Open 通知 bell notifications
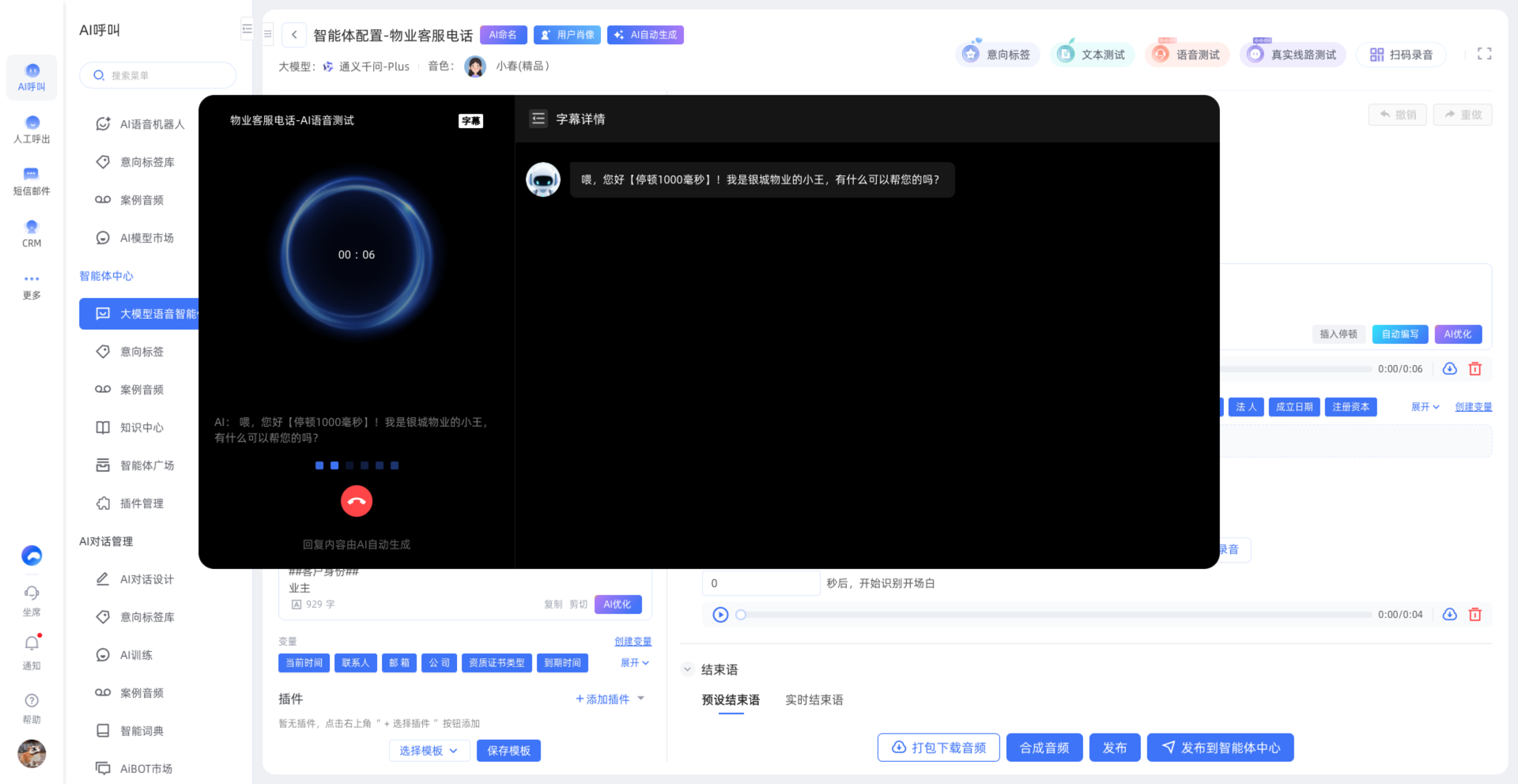 [x=32, y=653]
